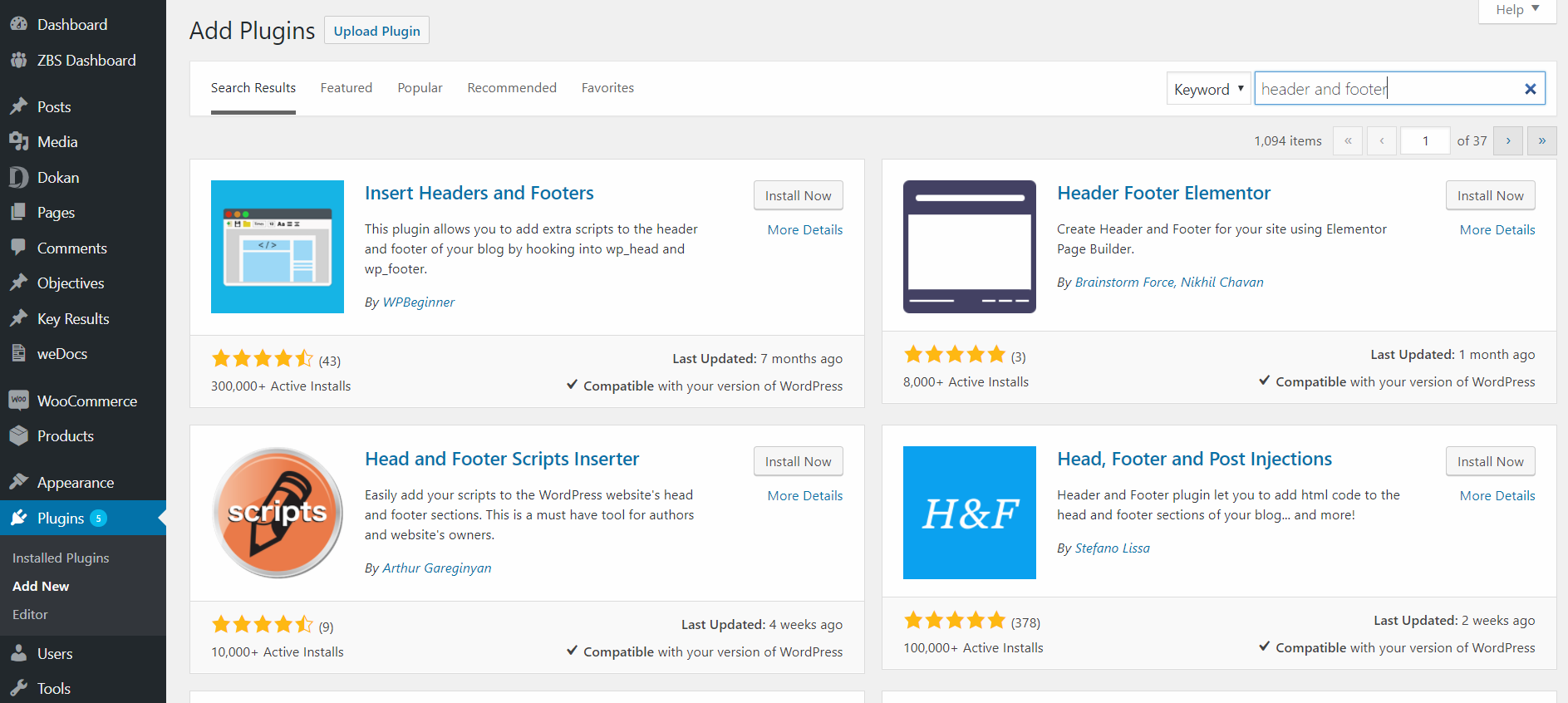Switch to the Search Results tab
Screen dimensions: 1568x703
tap(253, 87)
